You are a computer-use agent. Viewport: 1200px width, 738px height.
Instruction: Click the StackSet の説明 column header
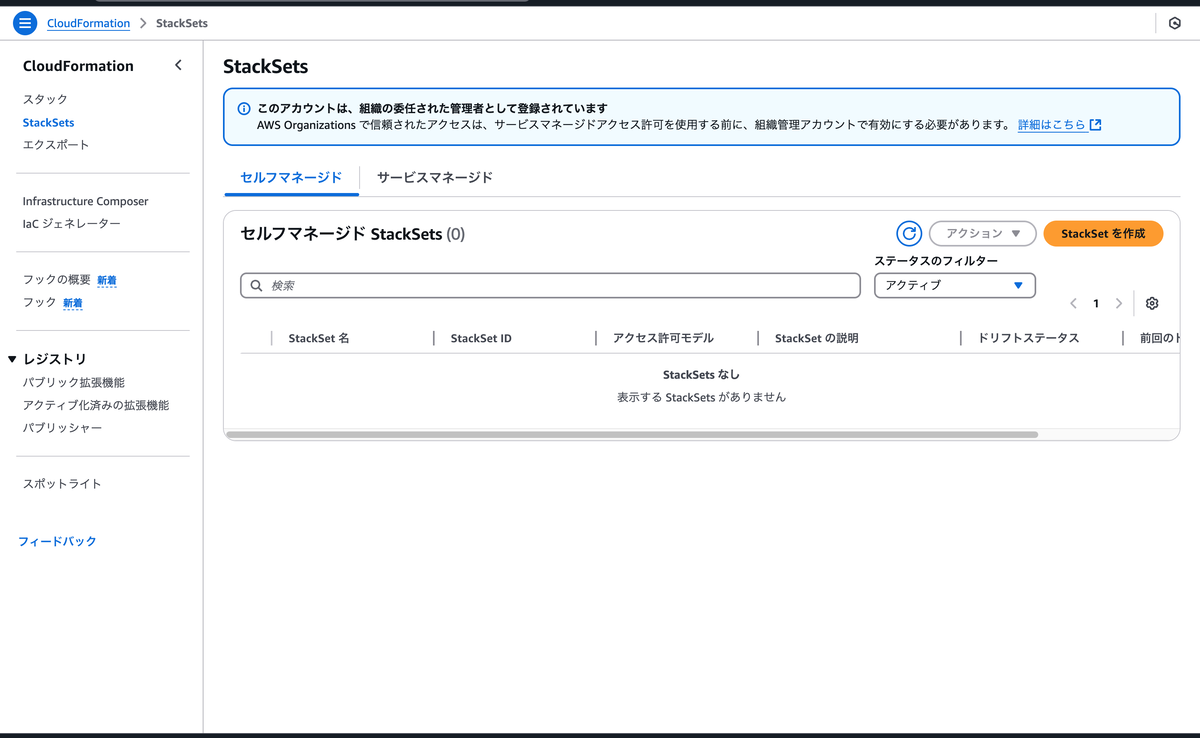point(816,338)
